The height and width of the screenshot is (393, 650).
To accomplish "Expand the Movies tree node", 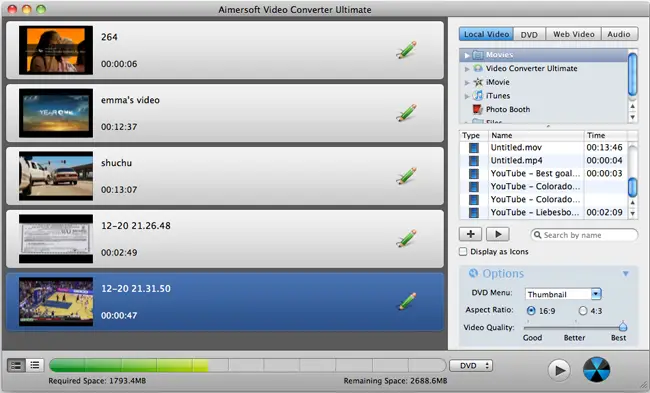I will point(467,55).
